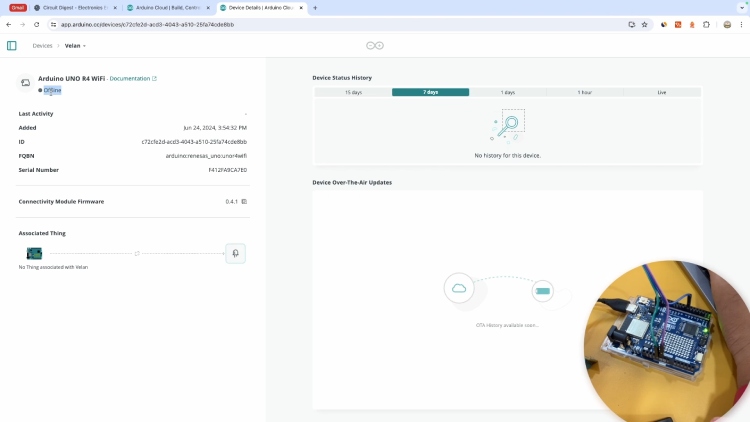Image resolution: width=750 pixels, height=422 pixels.
Task: Go forward in browser history
Action: (x=22, y=24)
